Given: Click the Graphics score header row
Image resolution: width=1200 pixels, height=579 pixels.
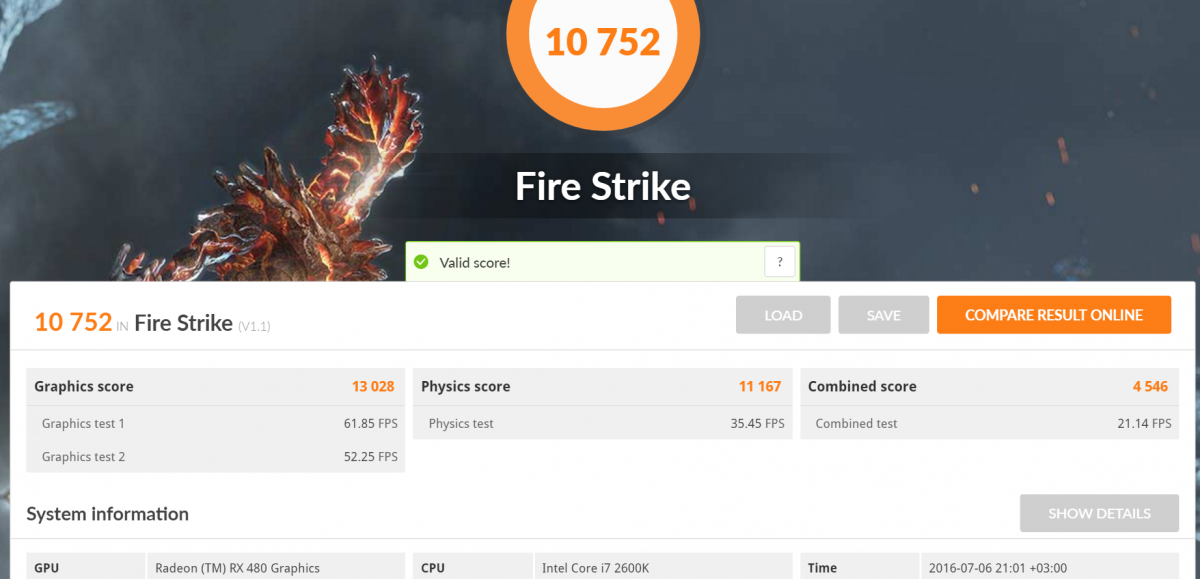Looking at the screenshot, I should [x=215, y=386].
